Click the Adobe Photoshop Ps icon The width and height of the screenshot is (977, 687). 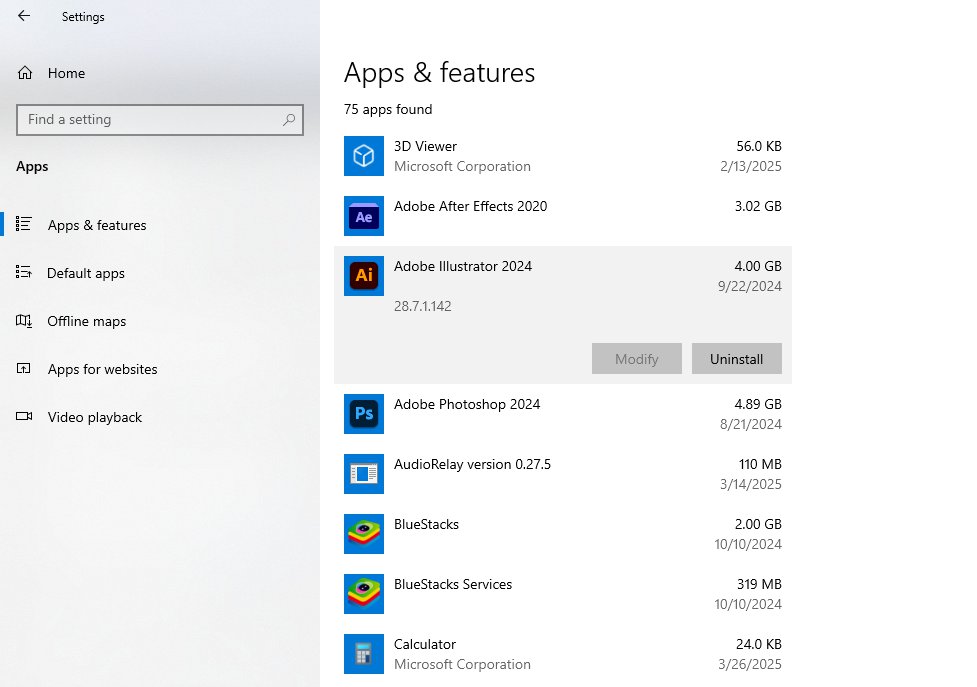coord(364,414)
